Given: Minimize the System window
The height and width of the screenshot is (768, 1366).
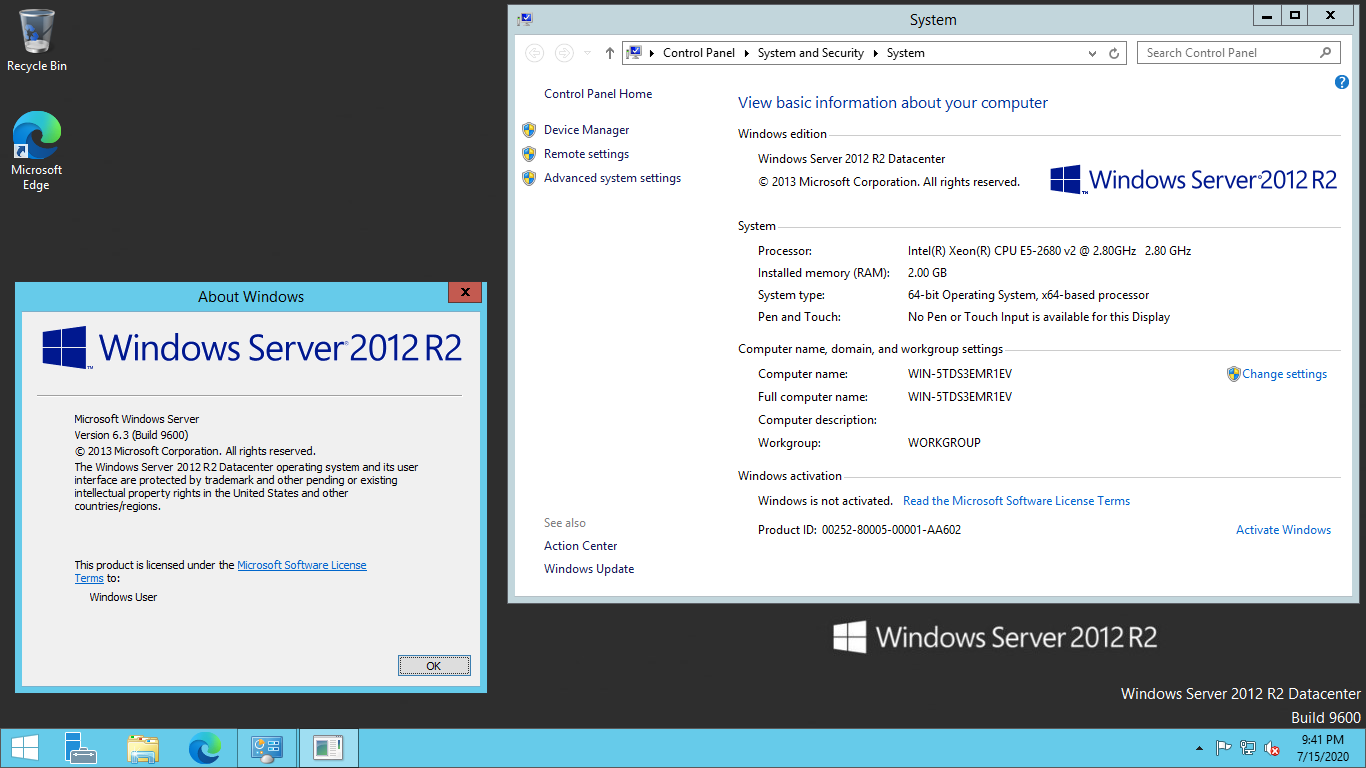Looking at the screenshot, I should tap(1268, 15).
